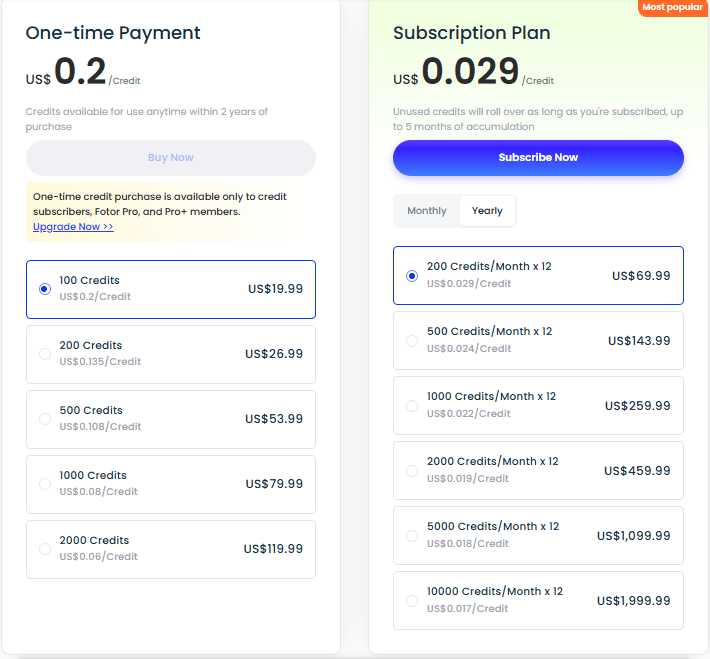Select 1000 Credits/Month x 12 subscription
710x659 pixels.
[x=412, y=405]
